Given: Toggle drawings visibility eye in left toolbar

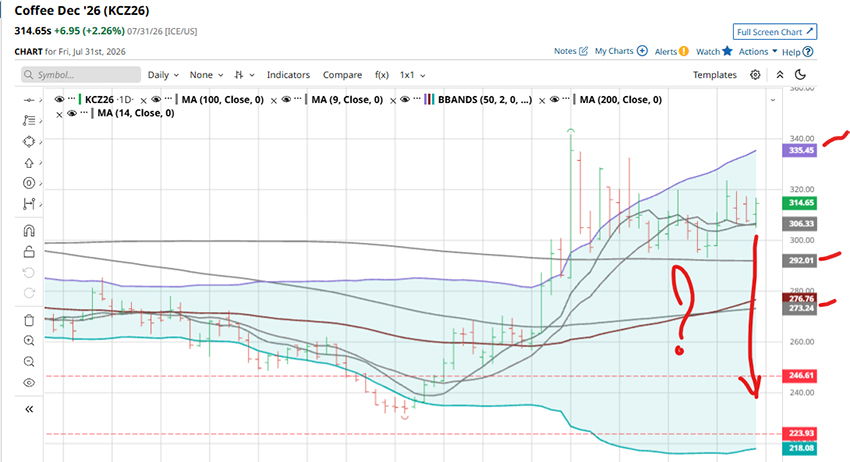Looking at the screenshot, I should click(x=29, y=383).
